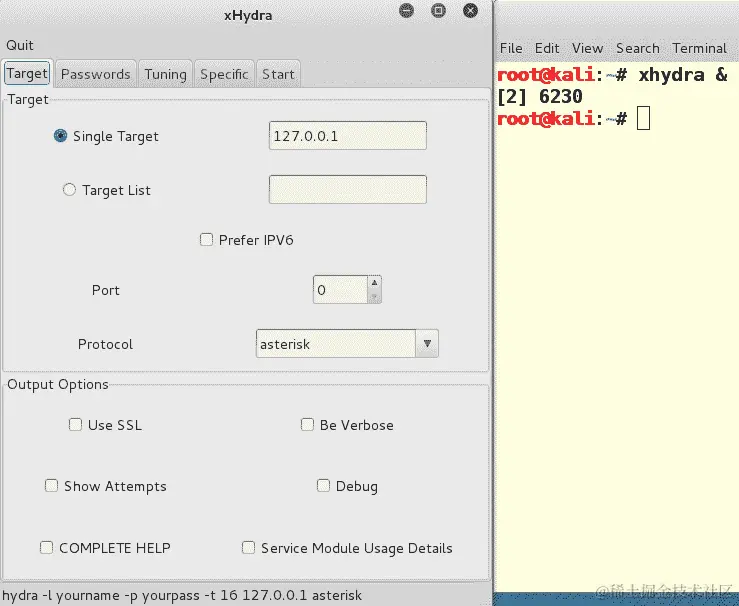Increase the Port value with up arrow
The width and height of the screenshot is (739, 606).
374,283
